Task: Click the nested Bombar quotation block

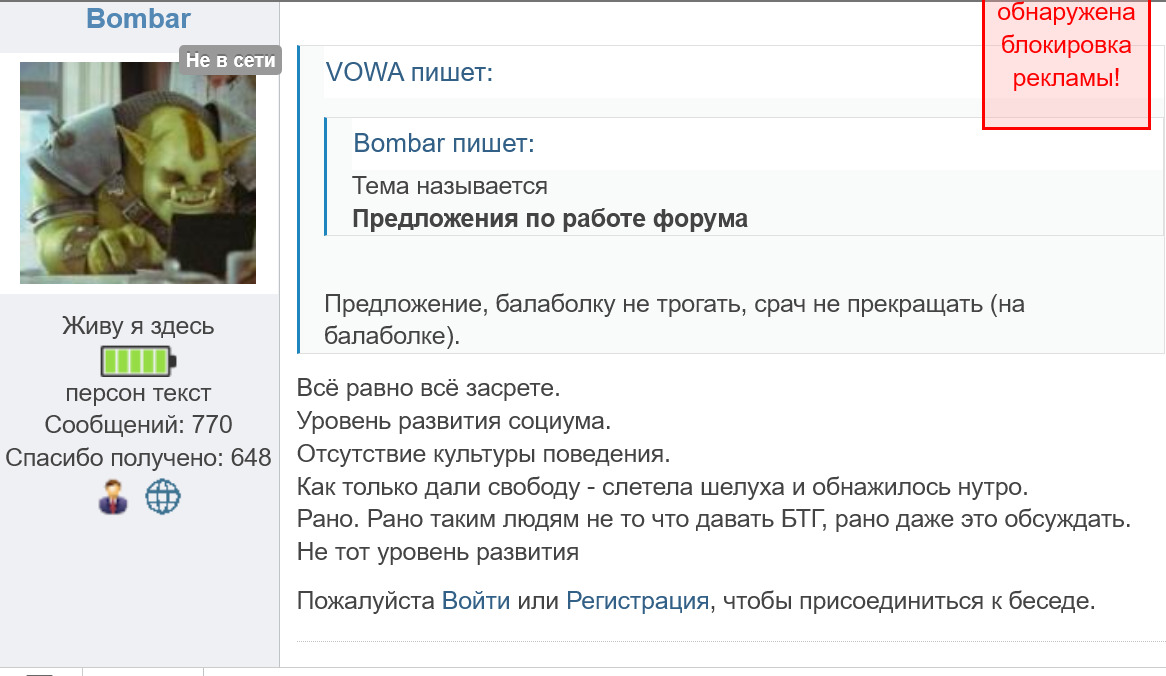Action: pyautogui.click(x=700, y=180)
